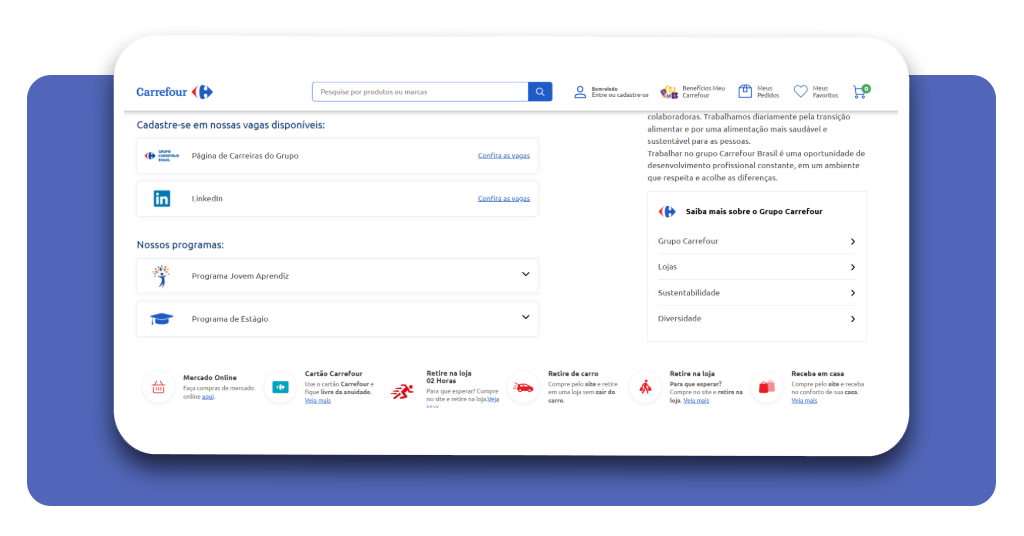
Task: Click 'Veja mais' under Receba em casa
Action: pyautogui.click(x=804, y=401)
